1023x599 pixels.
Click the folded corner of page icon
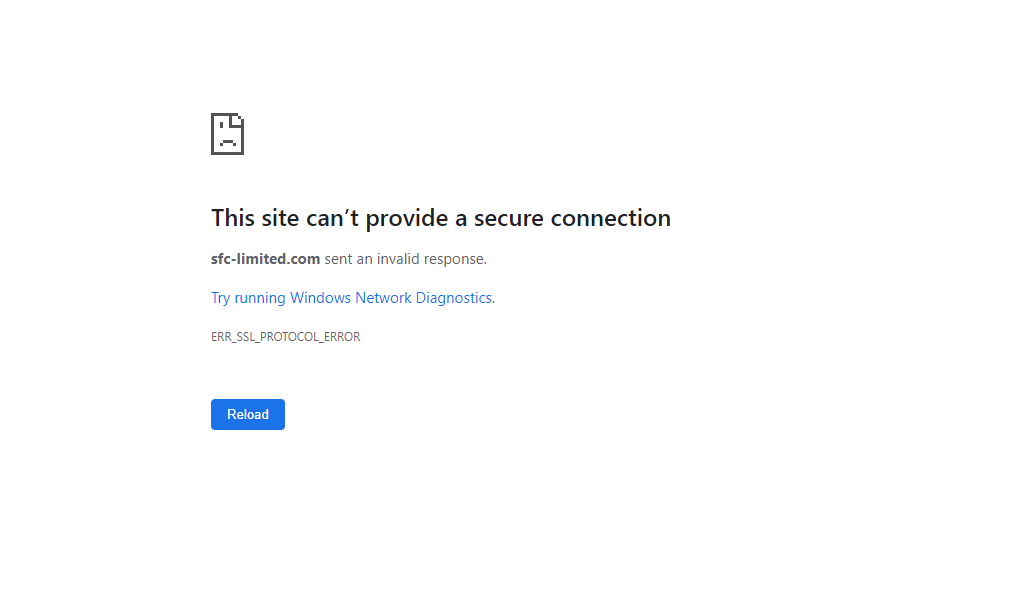(237, 120)
